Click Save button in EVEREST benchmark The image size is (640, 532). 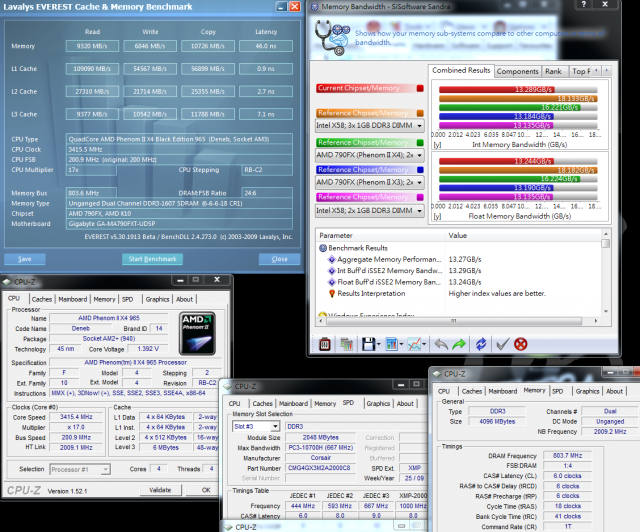point(24,259)
